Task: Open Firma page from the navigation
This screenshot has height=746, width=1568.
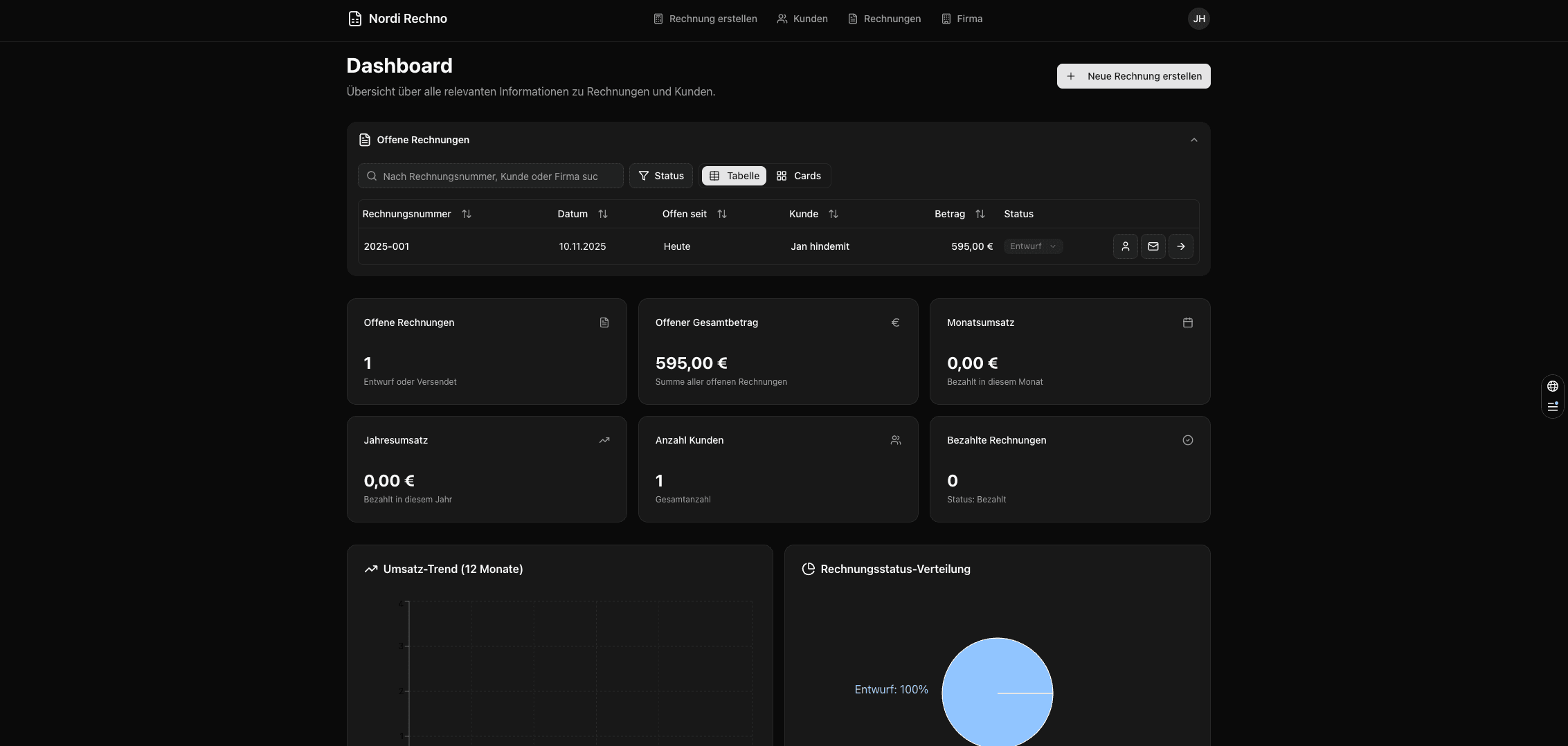Action: pyautogui.click(x=962, y=19)
